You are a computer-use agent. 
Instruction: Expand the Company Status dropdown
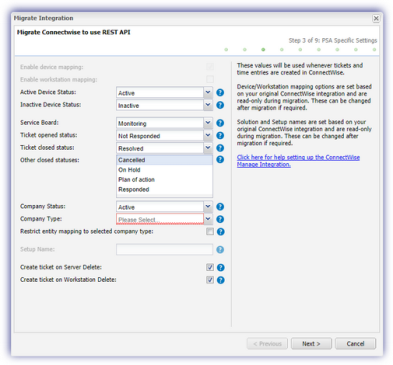click(208, 207)
